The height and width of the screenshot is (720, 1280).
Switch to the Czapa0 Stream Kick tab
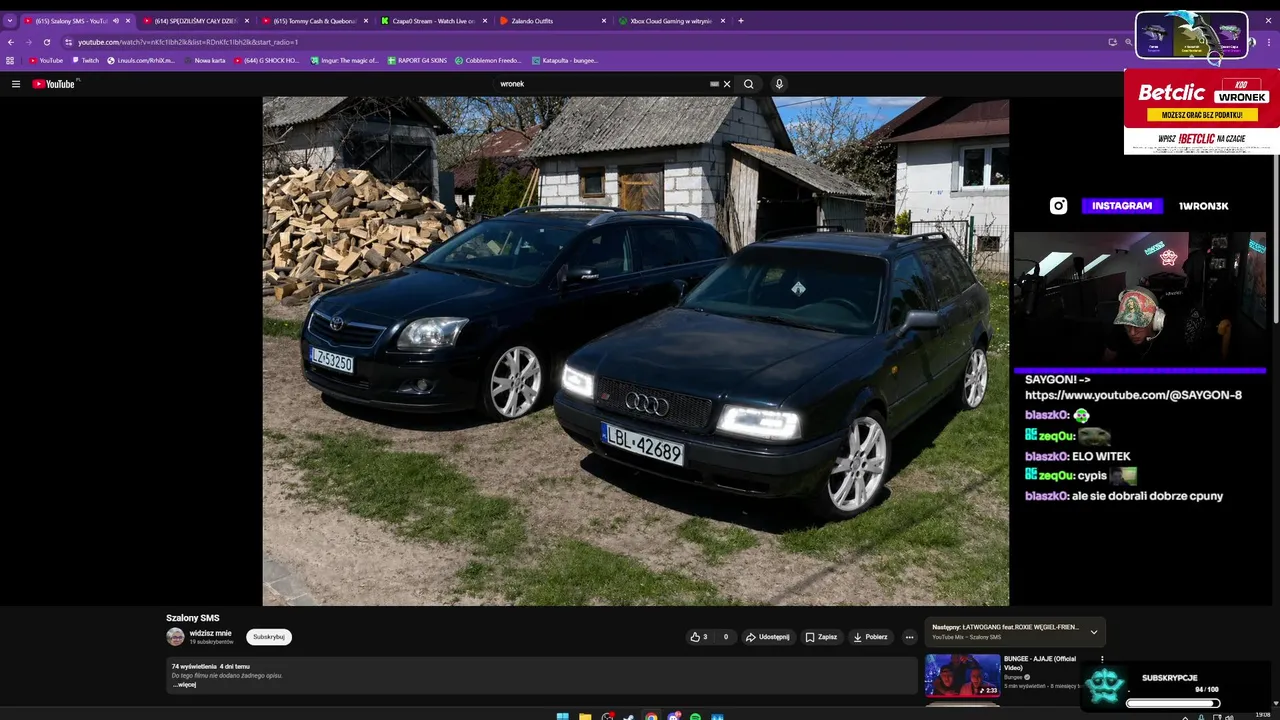point(434,21)
